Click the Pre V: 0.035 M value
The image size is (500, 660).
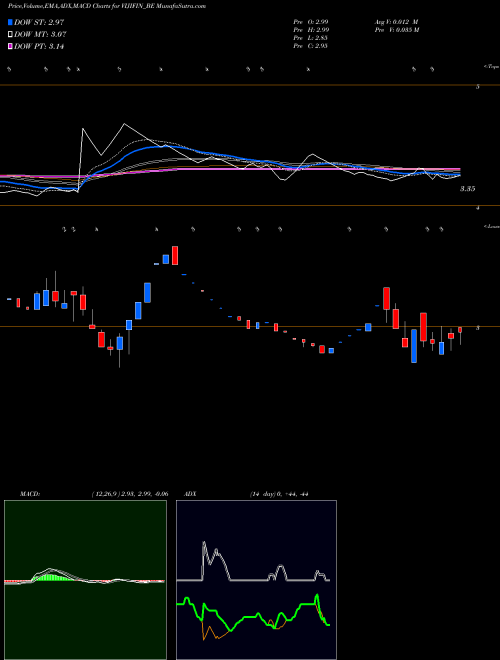point(396,30)
